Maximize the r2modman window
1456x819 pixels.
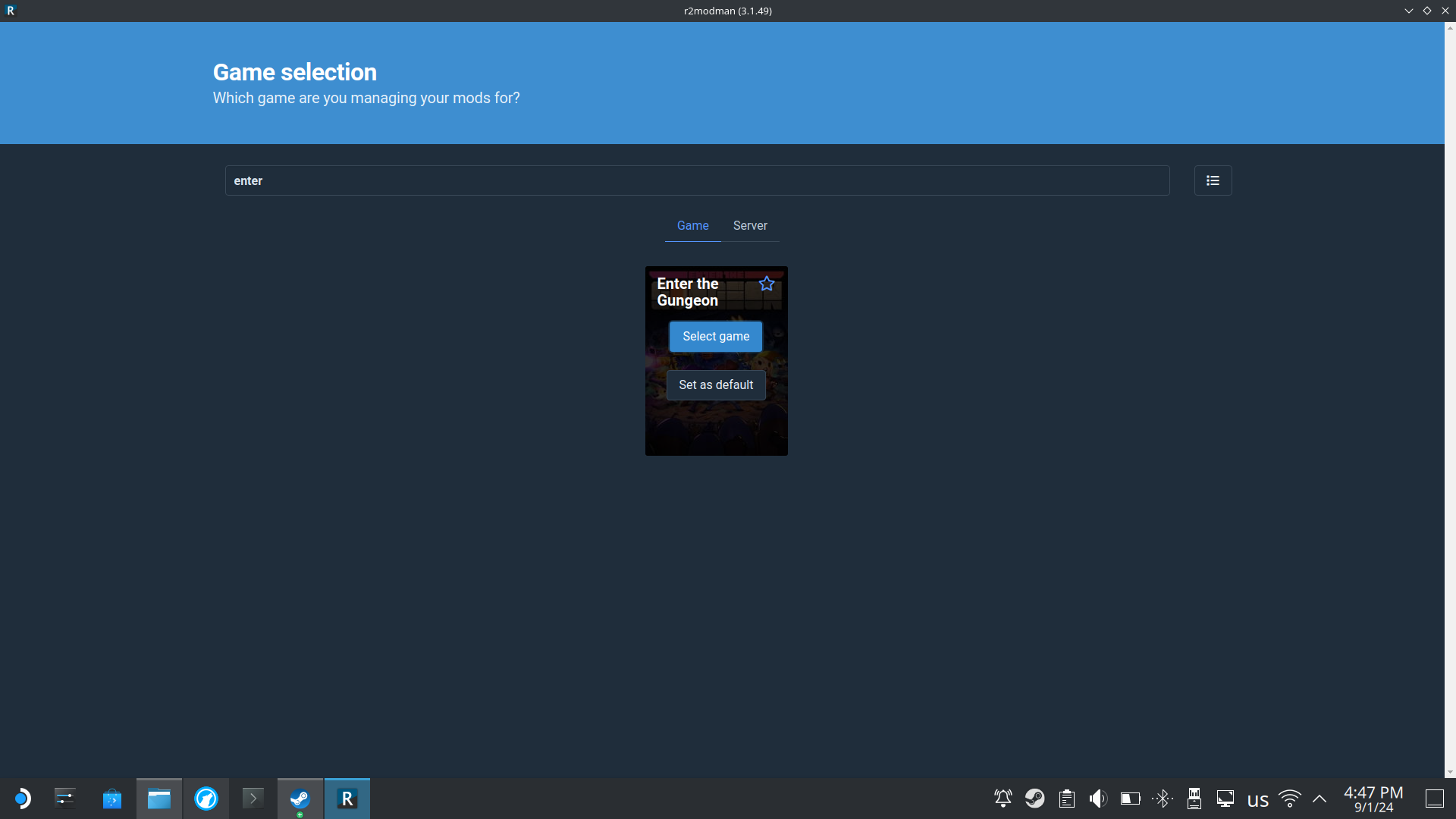coord(1427,11)
